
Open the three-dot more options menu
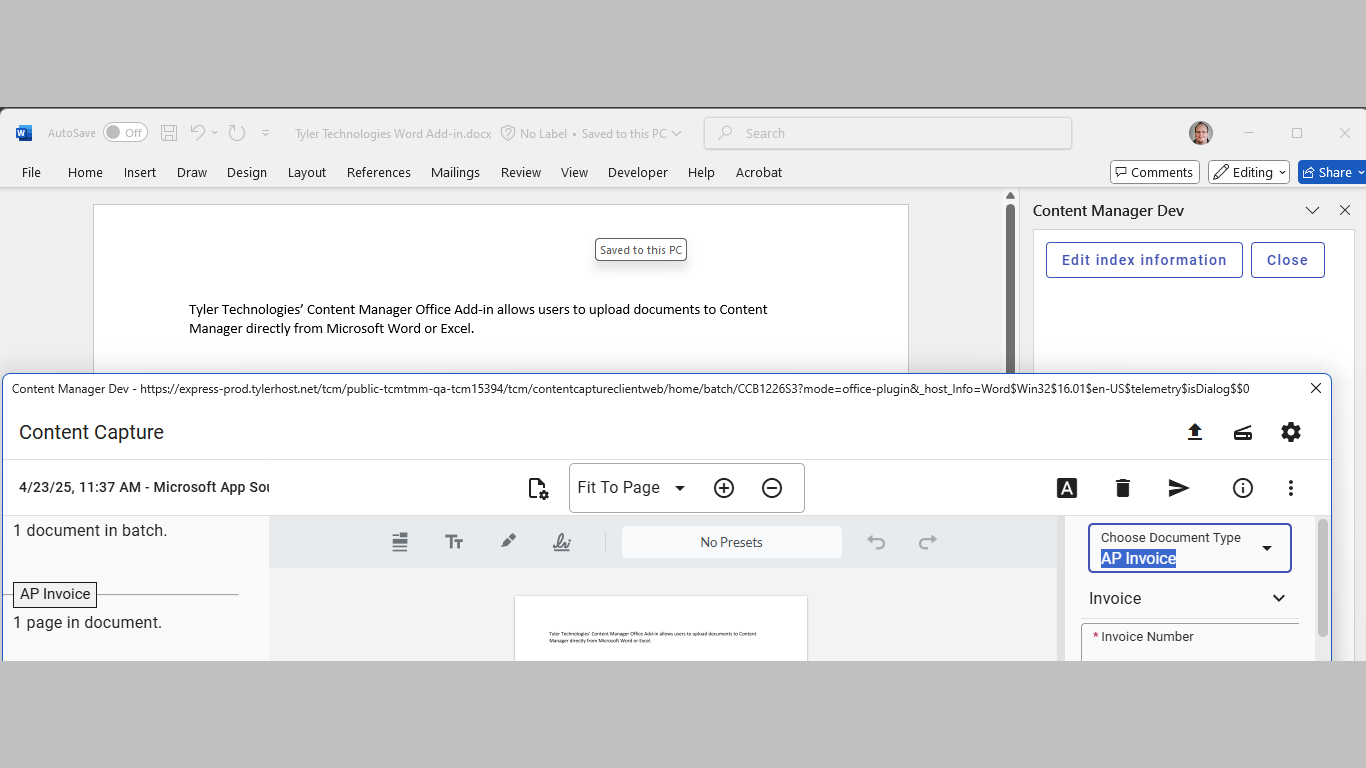(1291, 488)
